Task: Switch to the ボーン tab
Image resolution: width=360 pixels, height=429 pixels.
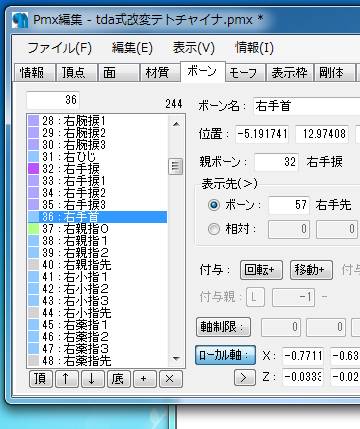Action: (x=203, y=71)
